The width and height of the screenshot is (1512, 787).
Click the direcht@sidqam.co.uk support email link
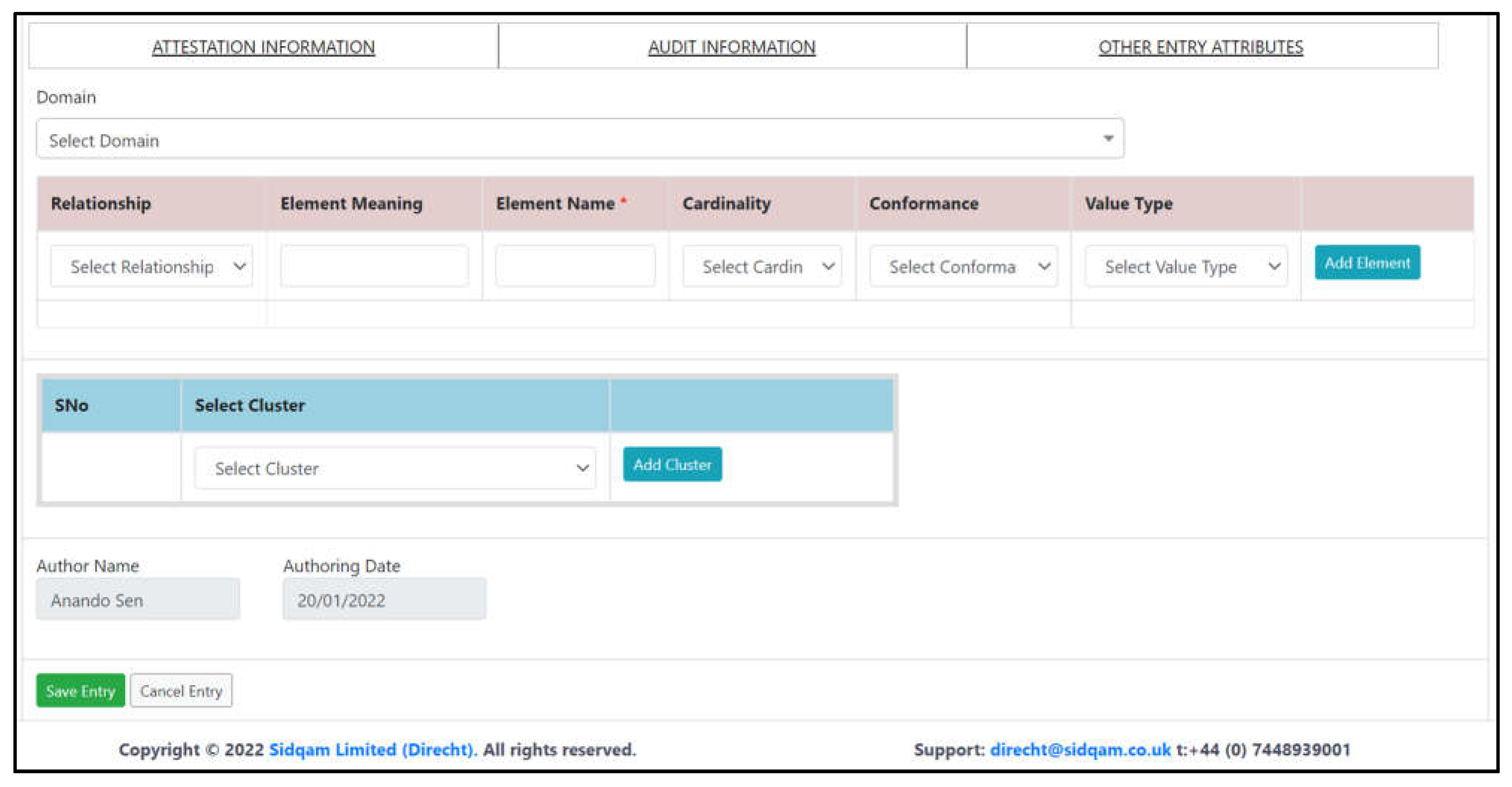coord(1080,749)
